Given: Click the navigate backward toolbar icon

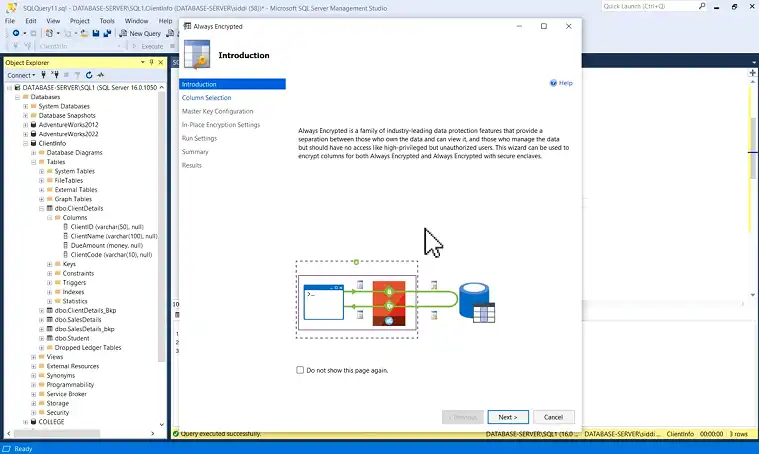Looking at the screenshot, I should coord(16,33).
